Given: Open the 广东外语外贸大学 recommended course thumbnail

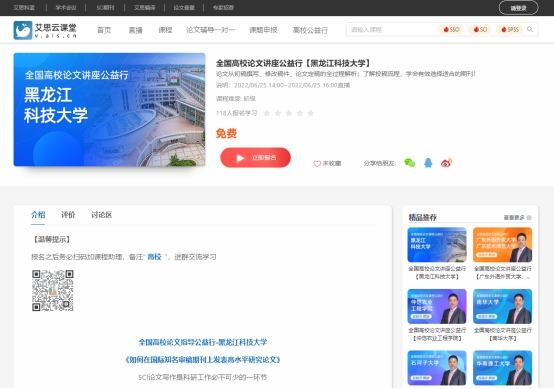Looking at the screenshot, I should [502, 244].
